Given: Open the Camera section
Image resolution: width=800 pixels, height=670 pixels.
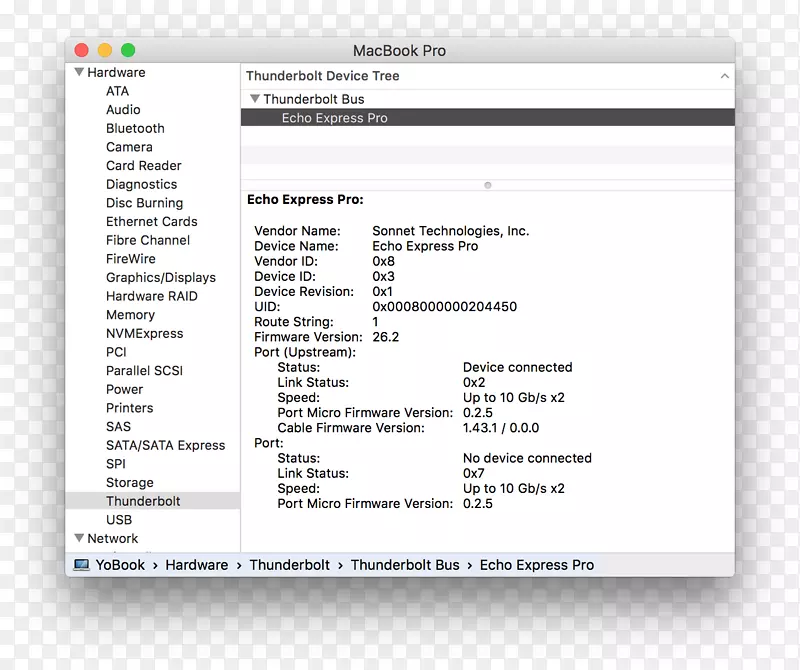Looking at the screenshot, I should 129,146.
